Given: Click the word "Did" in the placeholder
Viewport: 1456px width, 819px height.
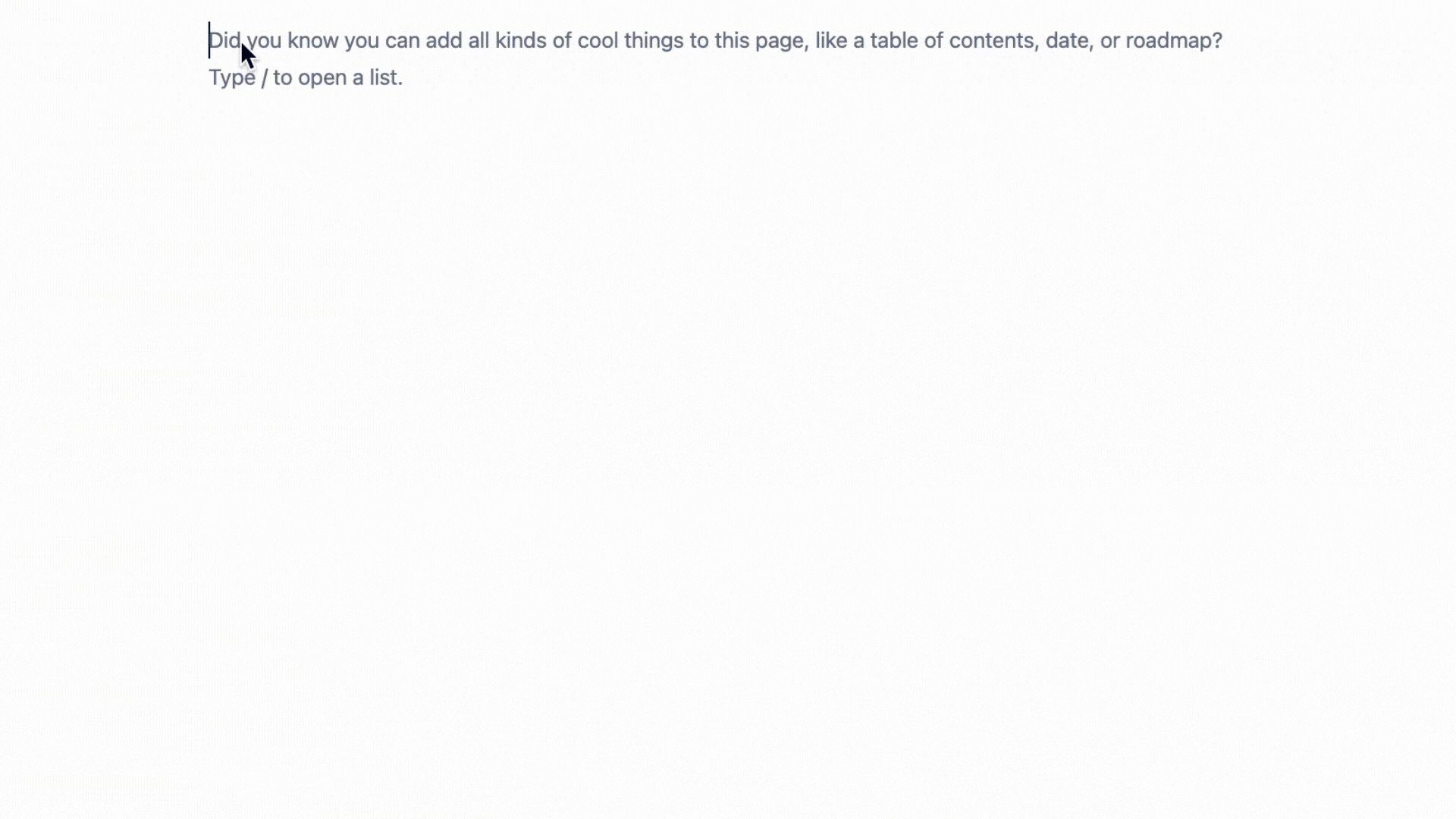Looking at the screenshot, I should [x=224, y=40].
